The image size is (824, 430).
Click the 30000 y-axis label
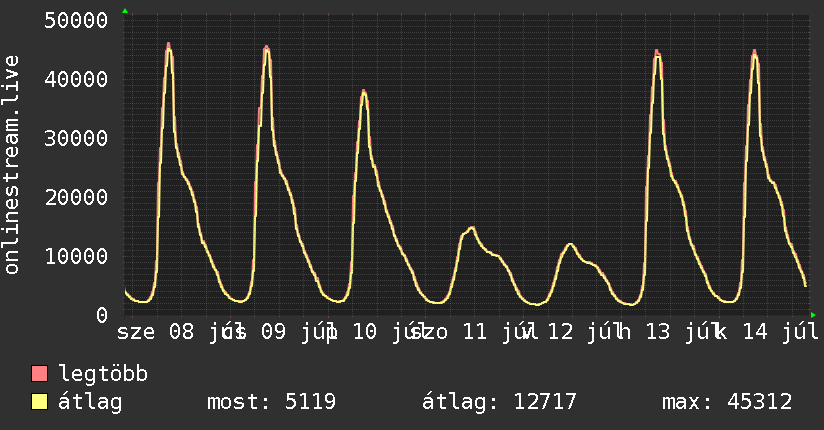[76, 138]
